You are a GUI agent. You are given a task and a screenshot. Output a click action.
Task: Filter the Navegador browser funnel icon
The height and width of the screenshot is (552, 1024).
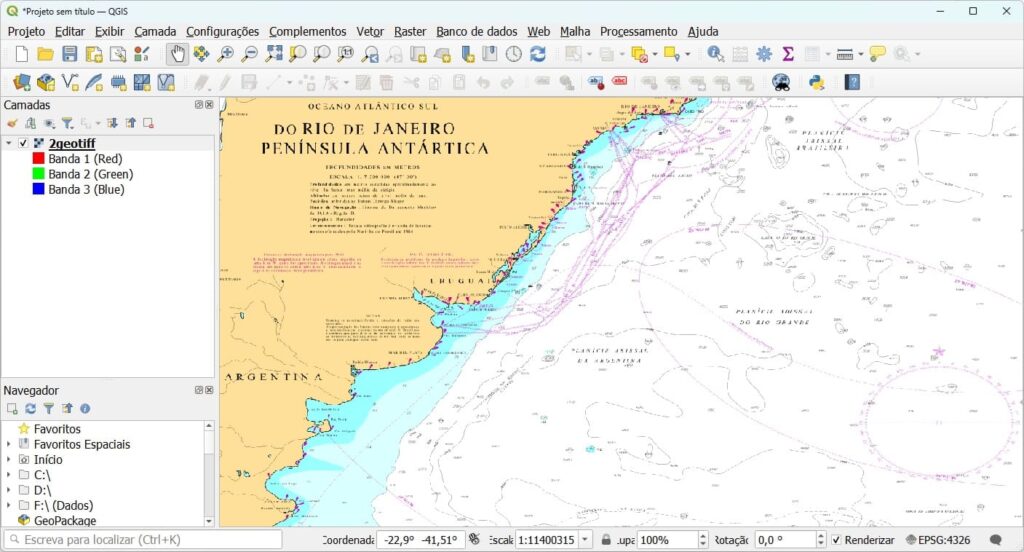[x=48, y=408]
